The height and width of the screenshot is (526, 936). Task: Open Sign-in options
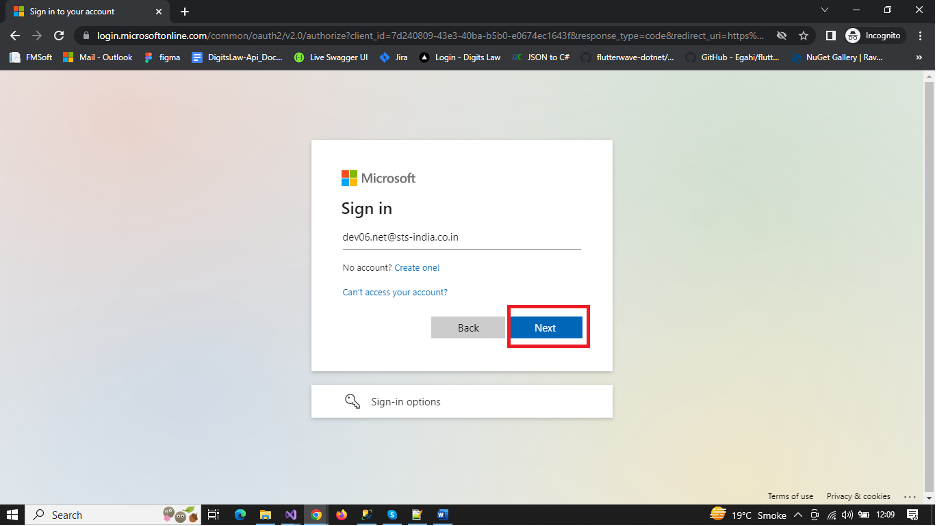461,401
